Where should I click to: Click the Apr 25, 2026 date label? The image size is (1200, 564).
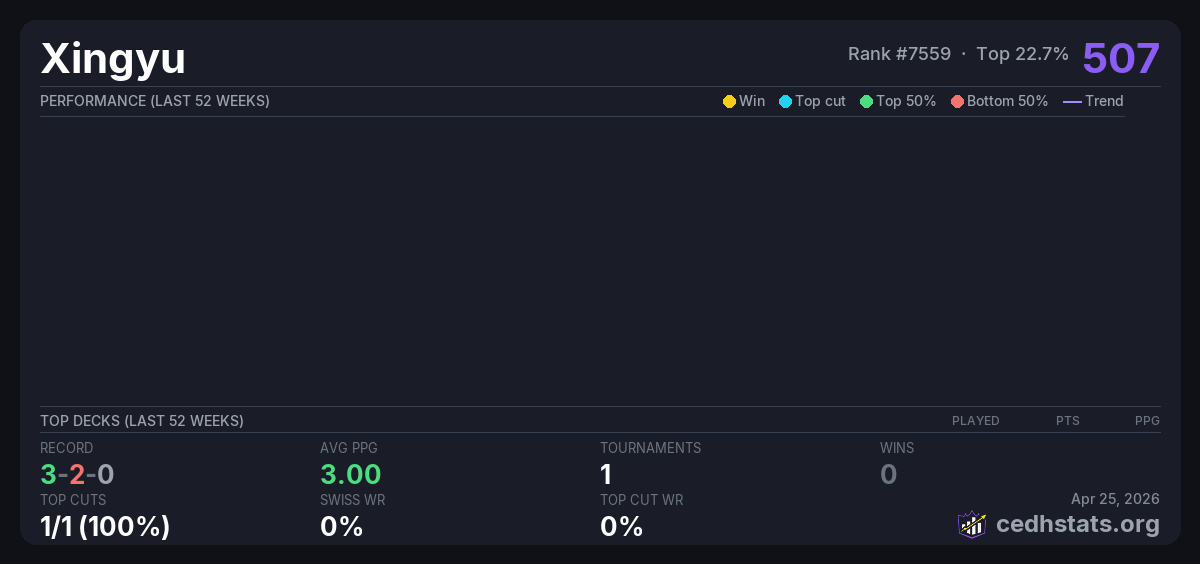[x=1114, y=499]
